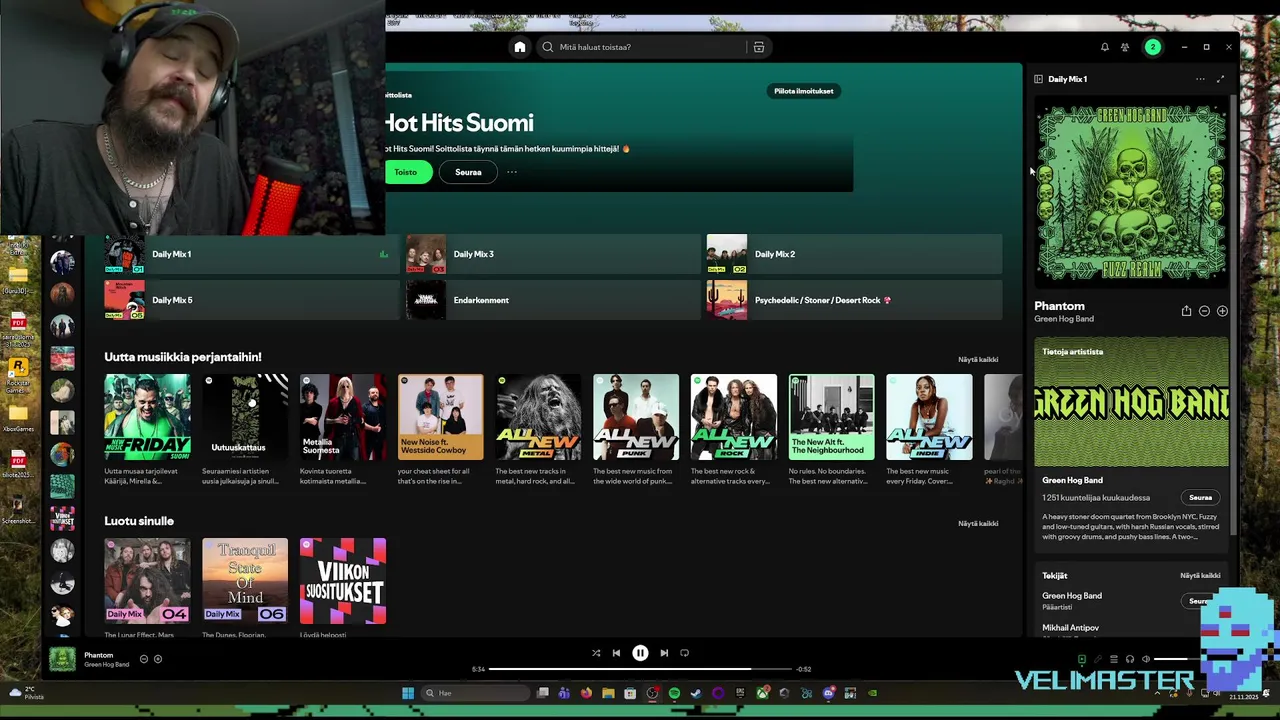Open Daily Mix 1 shortcut tile
Screen dimensions: 1280x720
[252, 254]
